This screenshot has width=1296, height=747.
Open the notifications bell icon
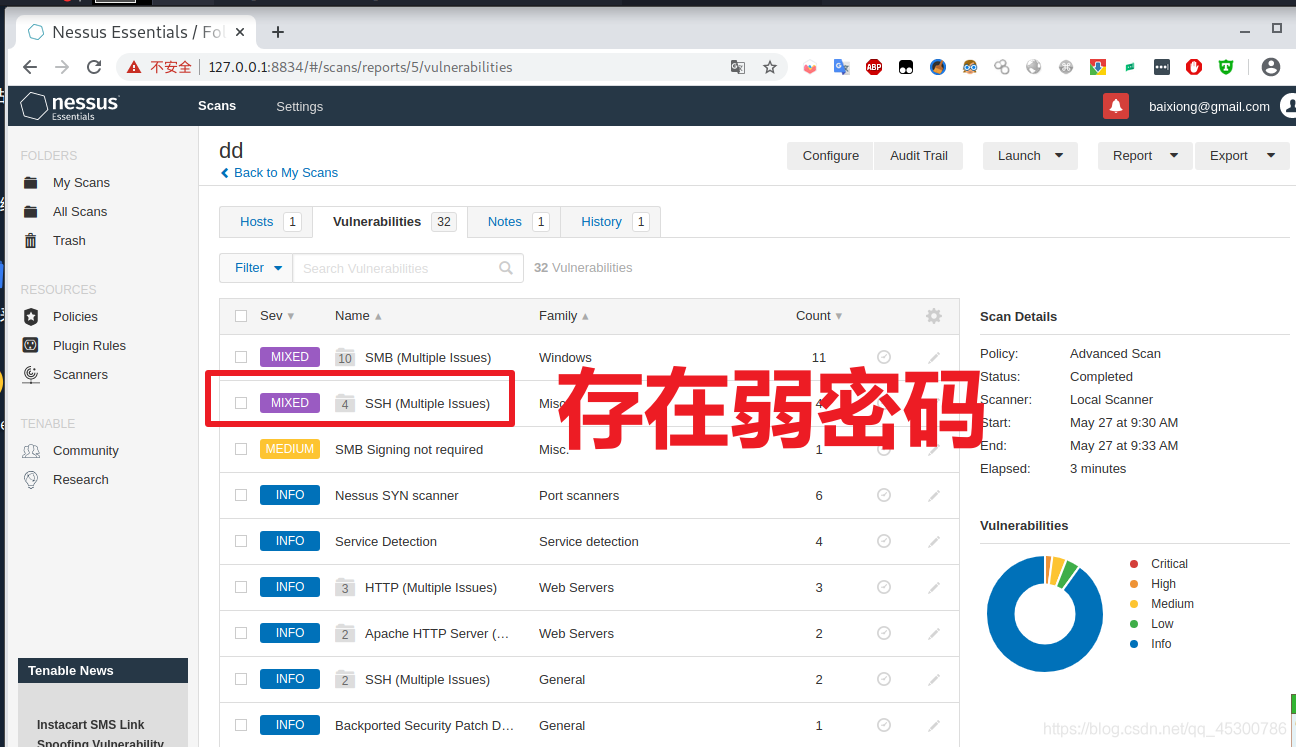point(1115,106)
